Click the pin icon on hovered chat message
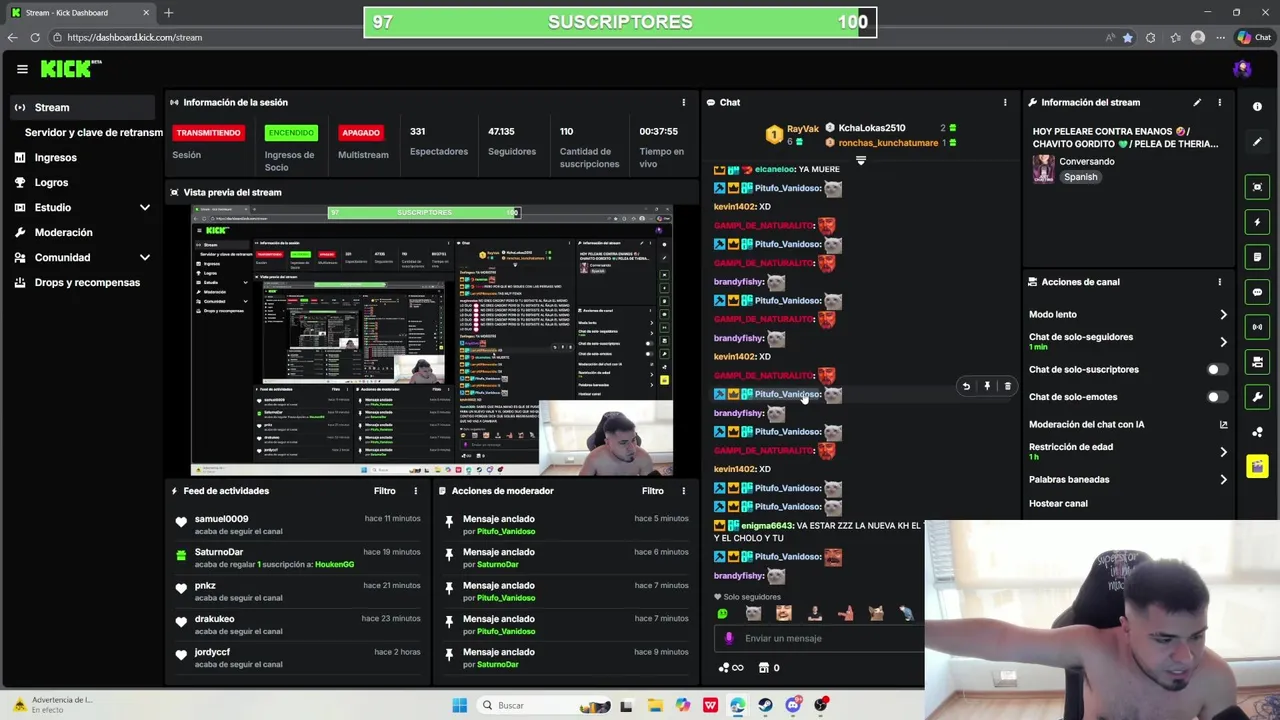The width and height of the screenshot is (1280, 720). [987, 386]
